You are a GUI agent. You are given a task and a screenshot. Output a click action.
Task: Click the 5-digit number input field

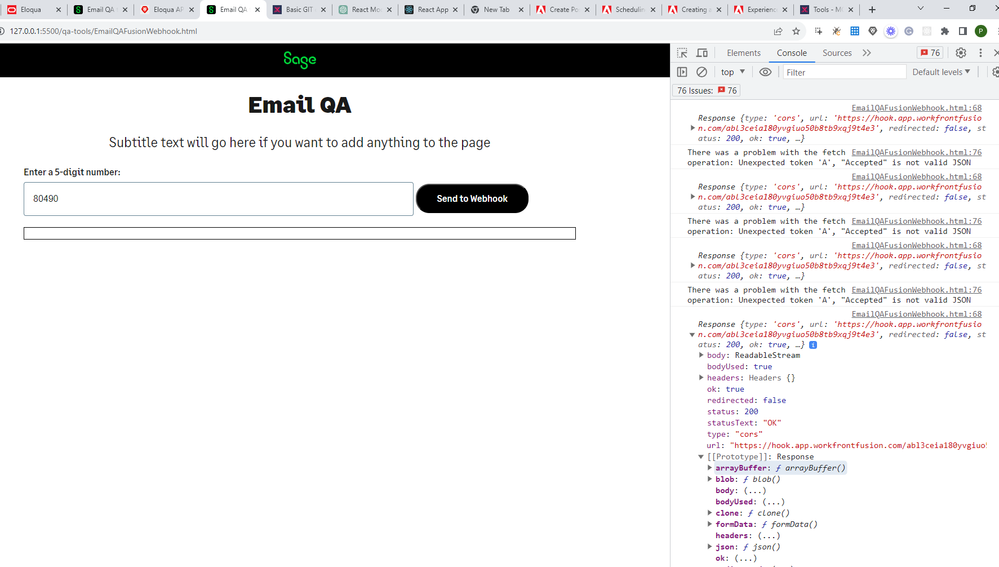coord(219,199)
